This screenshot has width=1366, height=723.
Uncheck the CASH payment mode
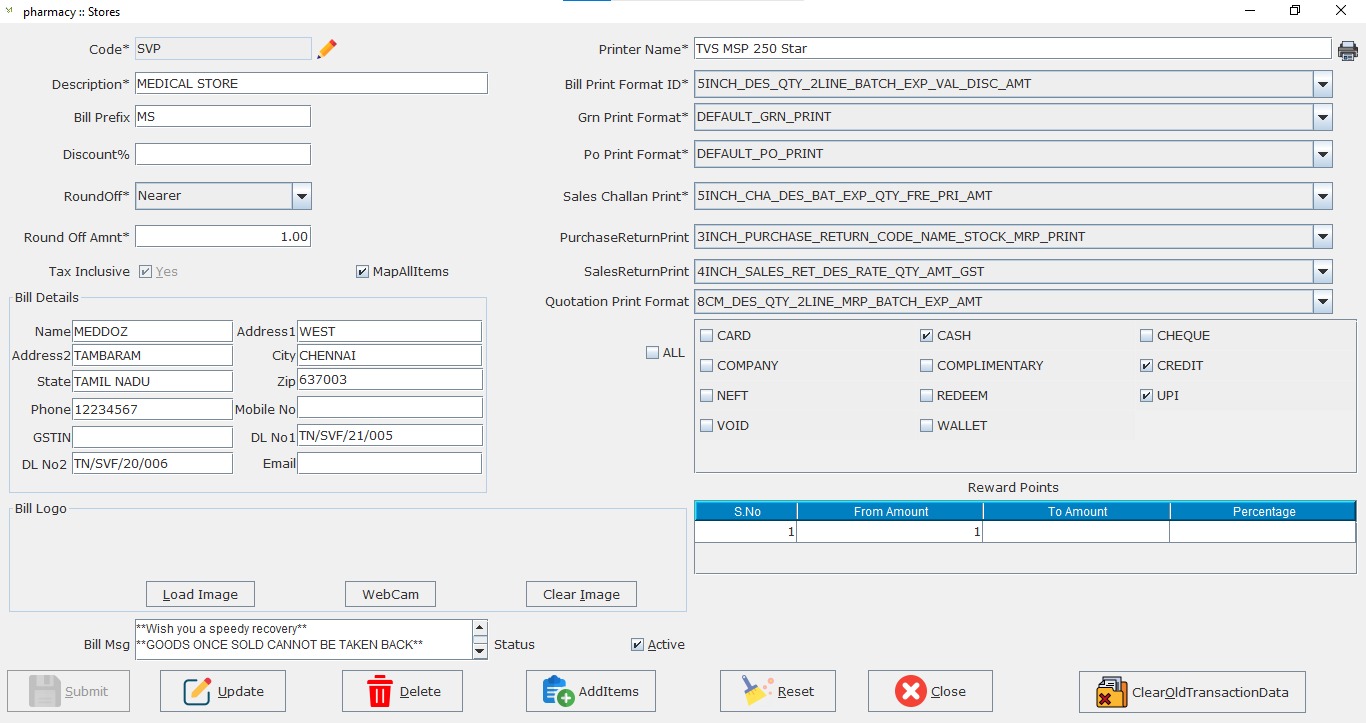tap(927, 336)
